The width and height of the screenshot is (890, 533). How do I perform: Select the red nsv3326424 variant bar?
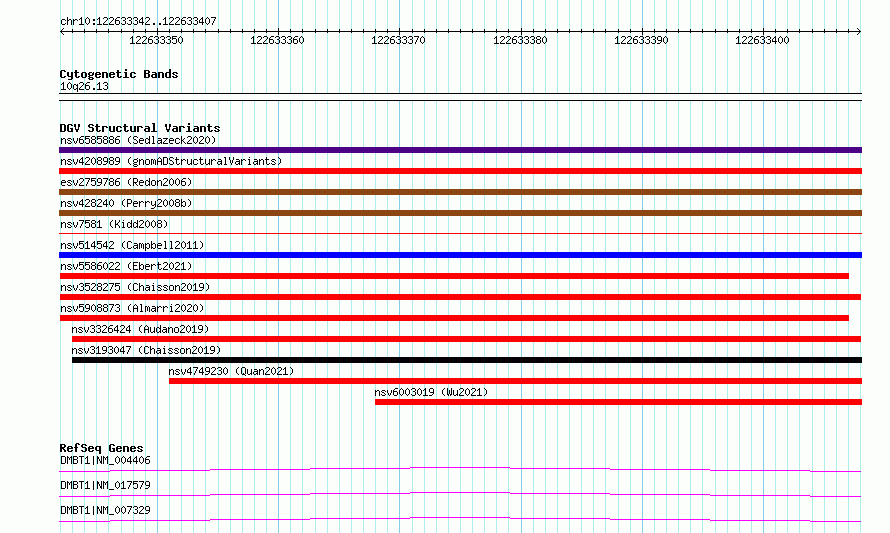[x=466, y=339]
